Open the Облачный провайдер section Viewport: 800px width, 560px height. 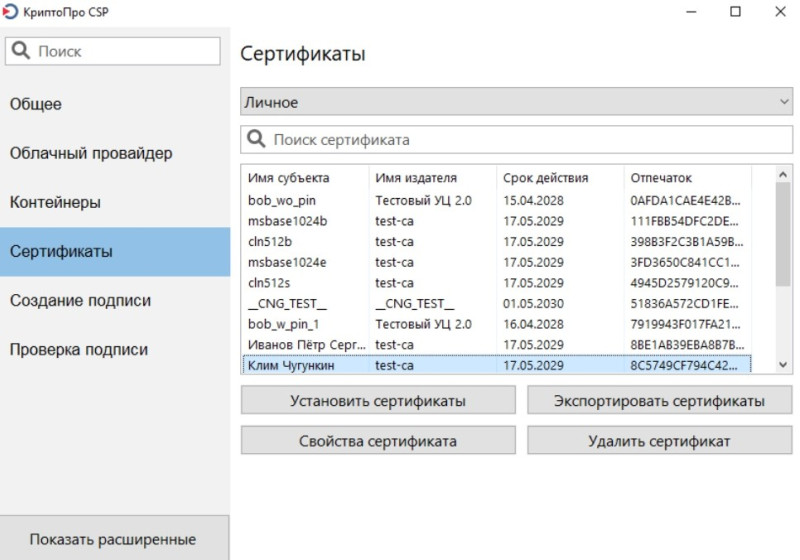(x=115, y=153)
